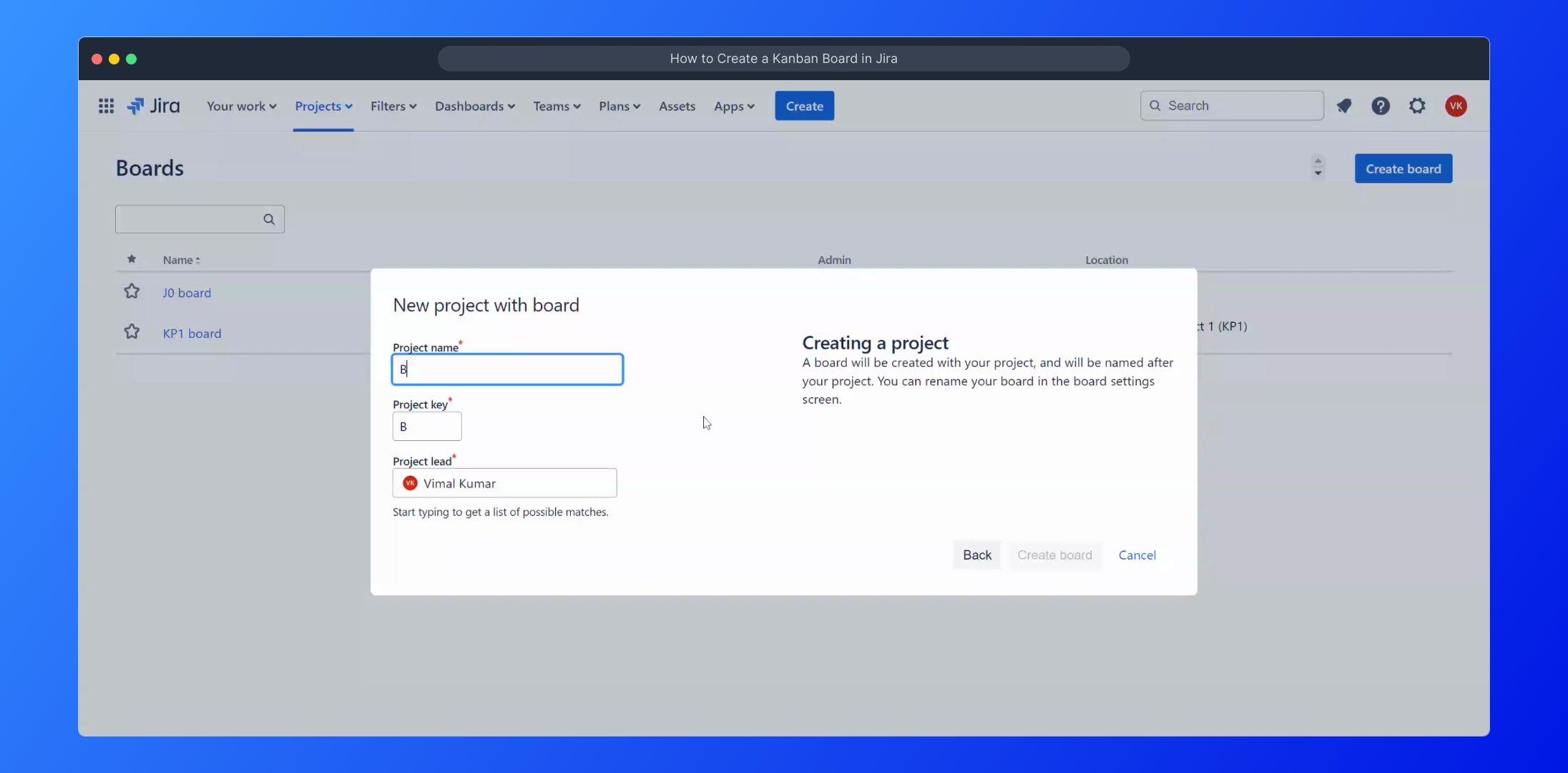Screen dimensions: 1568x773
Task: Focus the Project key input field
Action: coord(427,427)
